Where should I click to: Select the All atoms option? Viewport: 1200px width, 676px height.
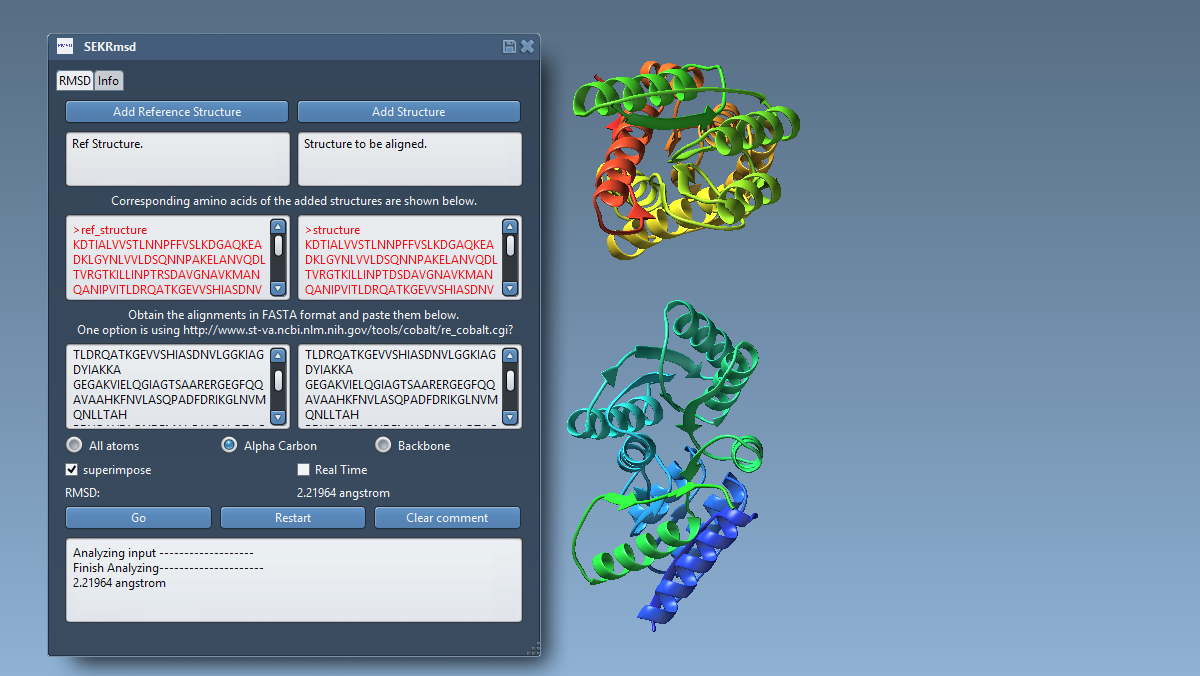coord(74,445)
